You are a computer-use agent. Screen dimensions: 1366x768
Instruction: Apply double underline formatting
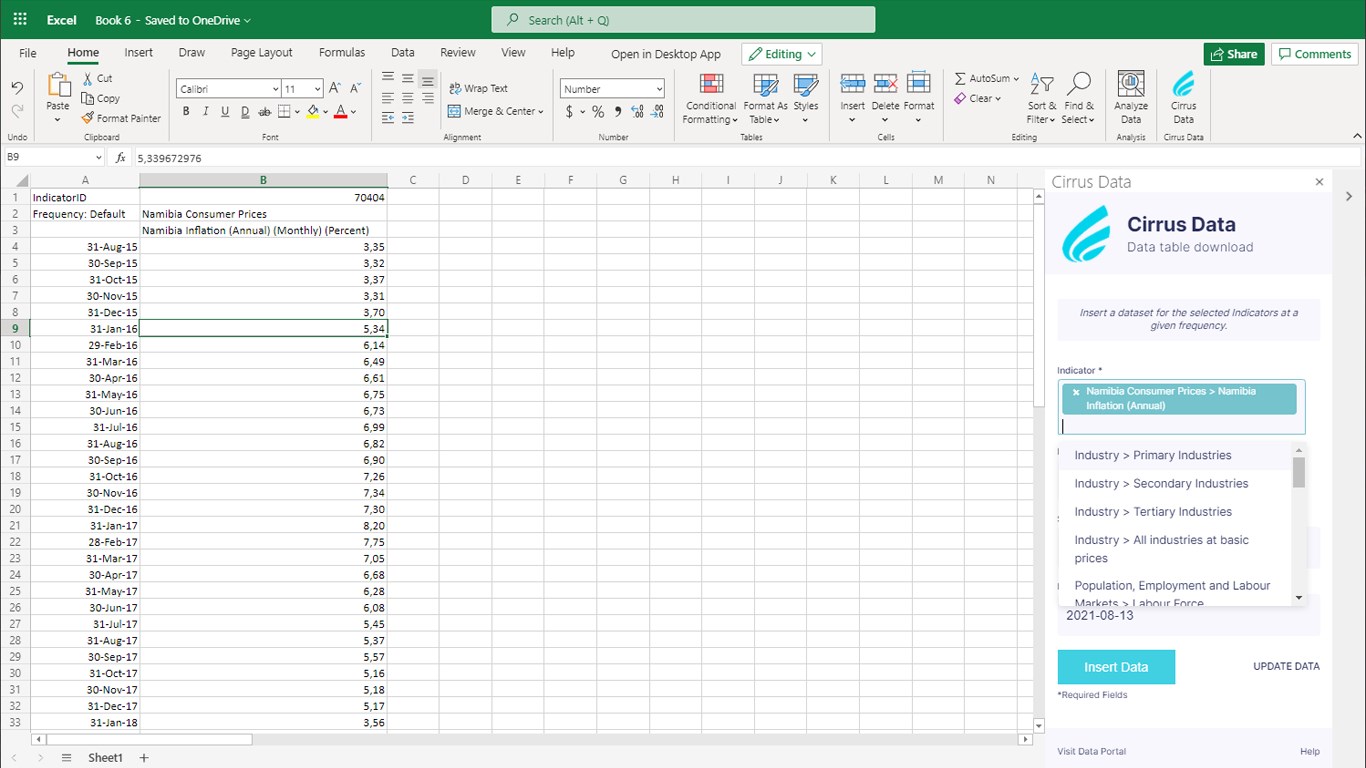point(245,111)
